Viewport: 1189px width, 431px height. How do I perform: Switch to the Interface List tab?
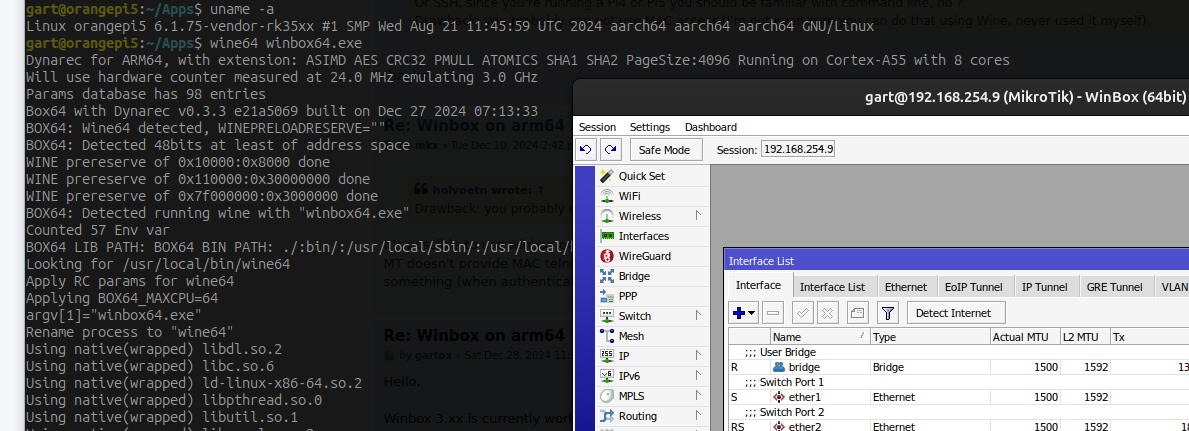pyautogui.click(x=832, y=287)
